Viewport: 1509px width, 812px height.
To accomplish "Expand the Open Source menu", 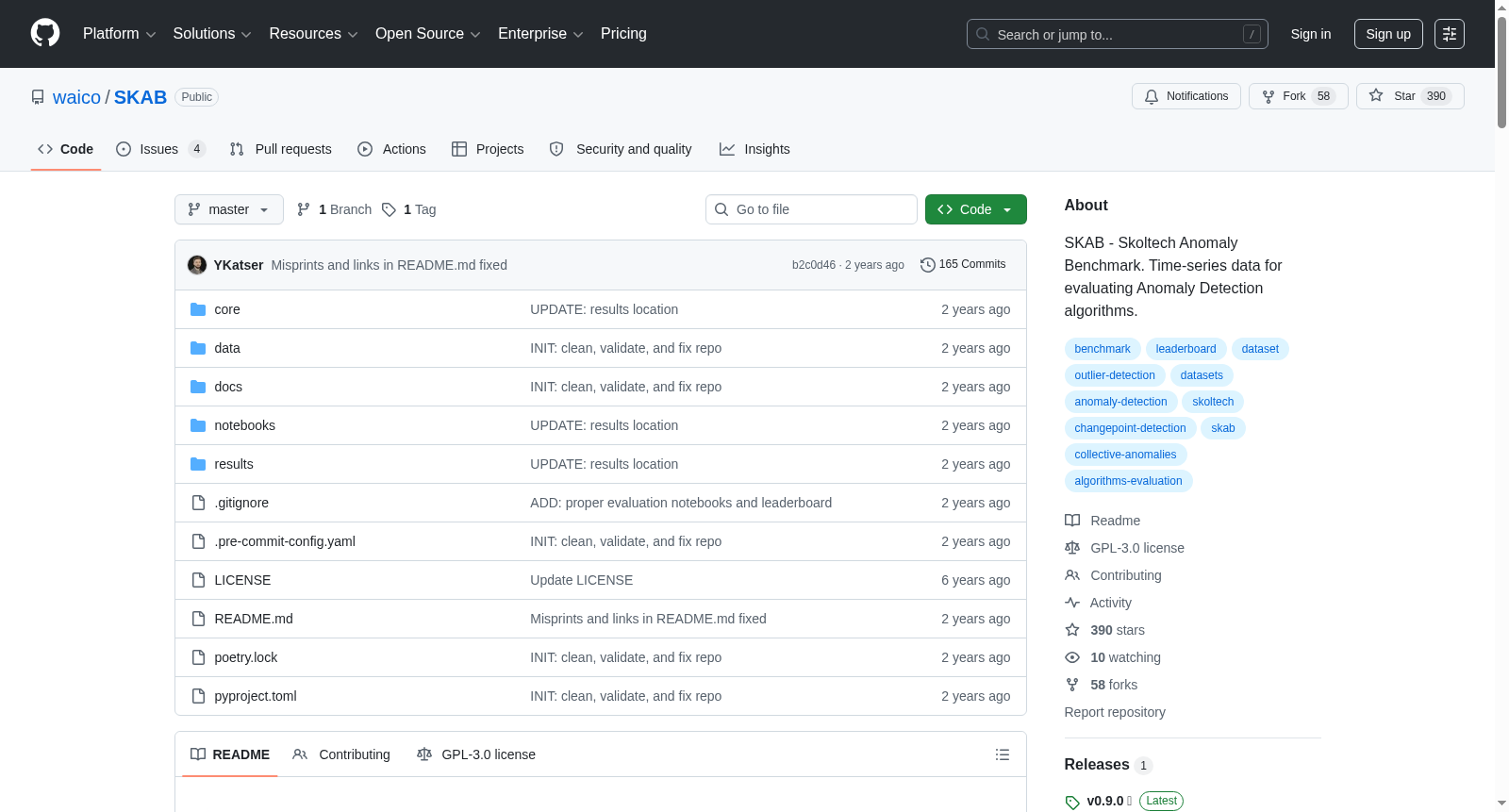I will [428, 34].
